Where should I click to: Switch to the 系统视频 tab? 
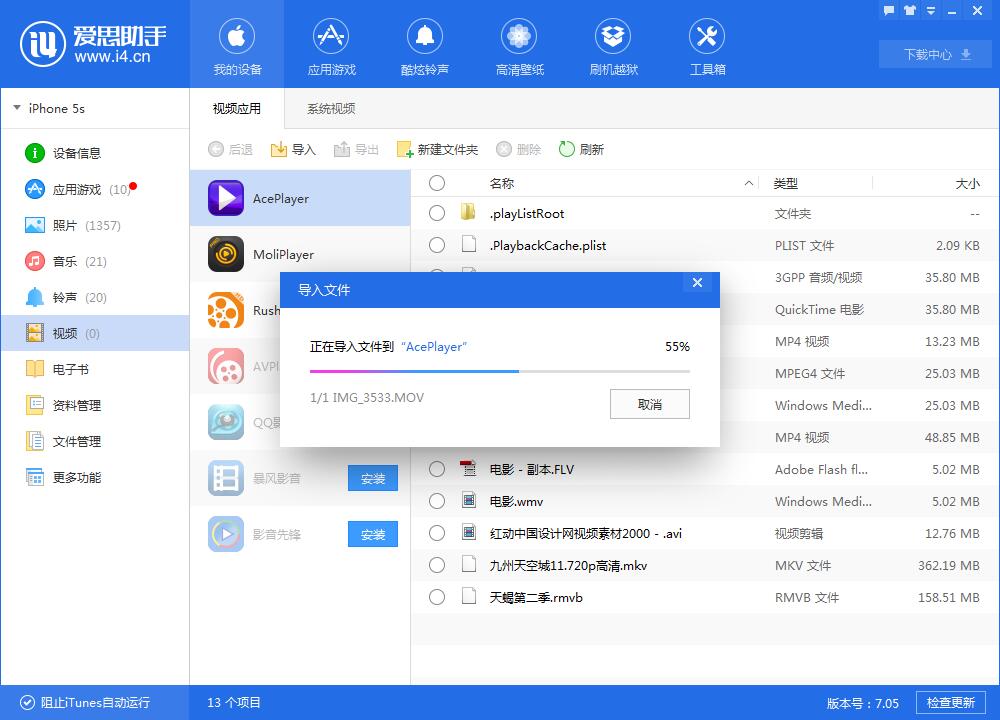click(329, 108)
